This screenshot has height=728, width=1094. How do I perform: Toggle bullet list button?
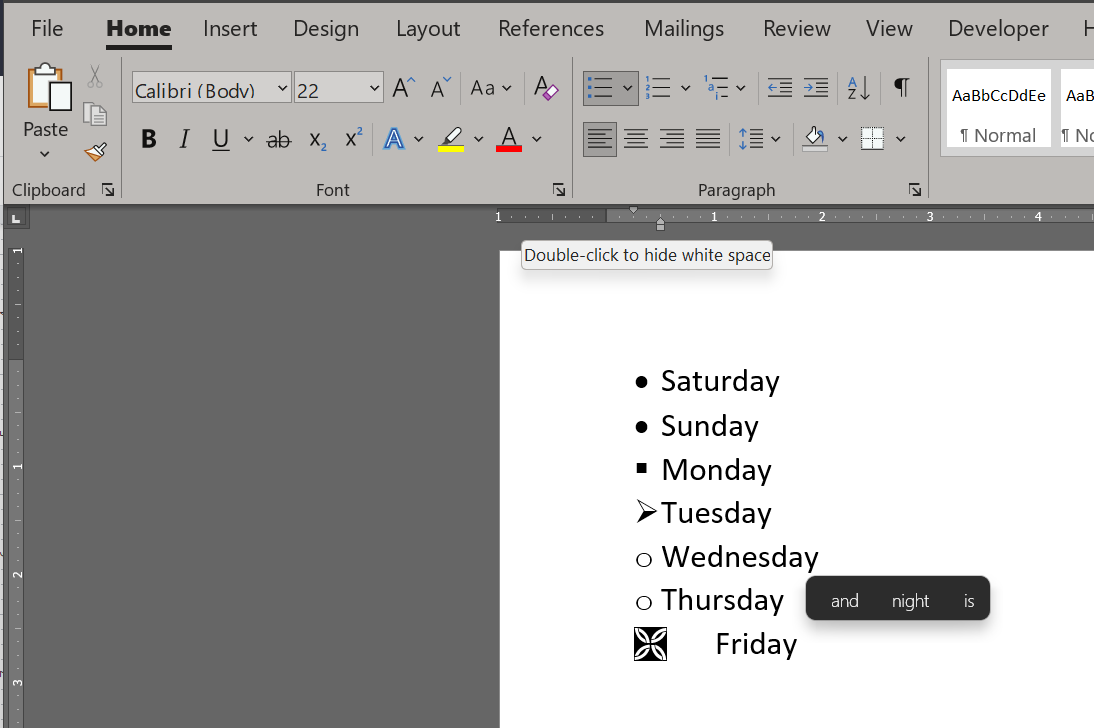[x=600, y=88]
